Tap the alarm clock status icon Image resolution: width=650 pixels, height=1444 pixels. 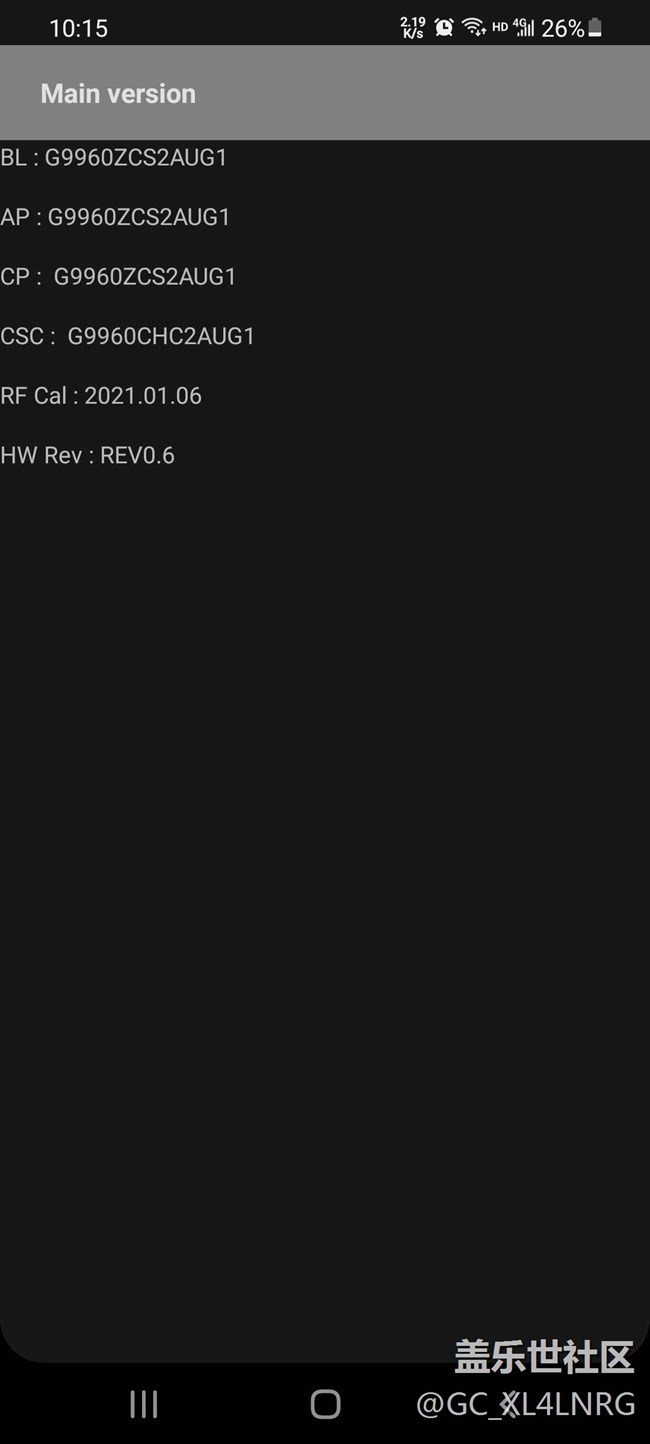(444, 28)
